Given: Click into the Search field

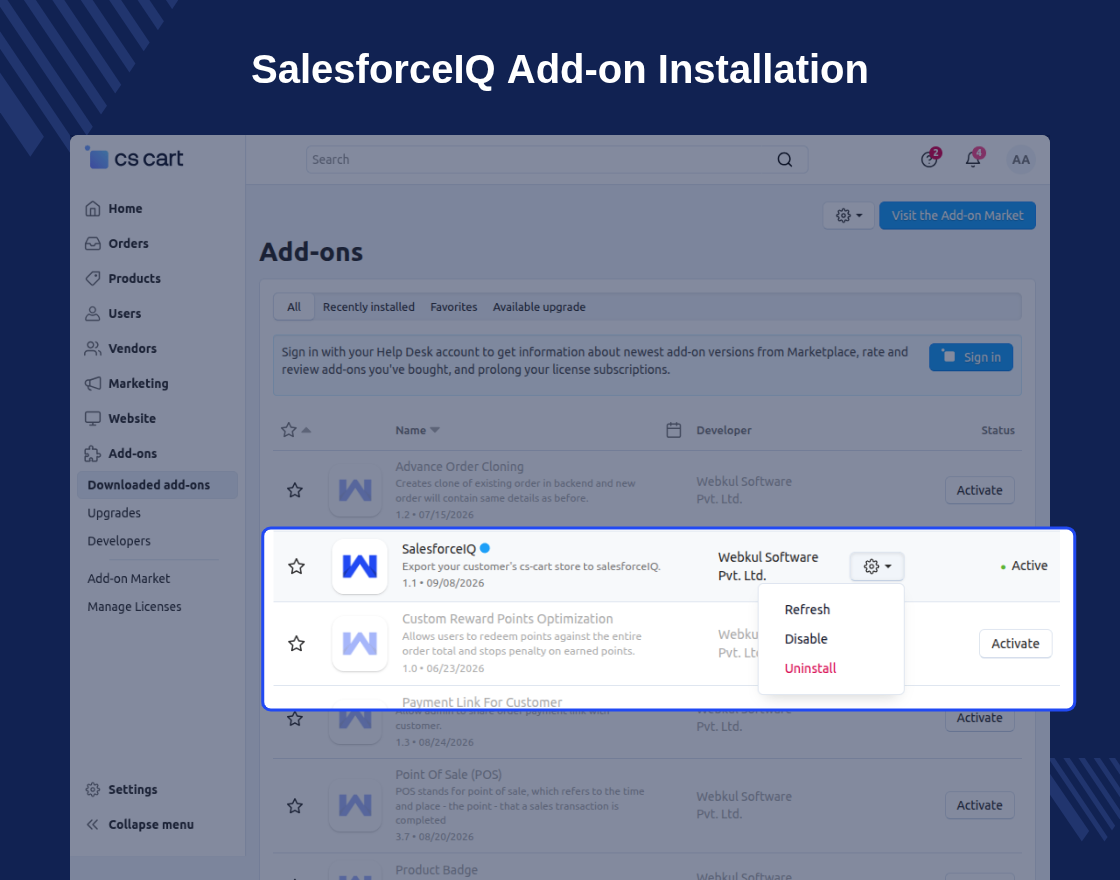Looking at the screenshot, I should [x=556, y=159].
